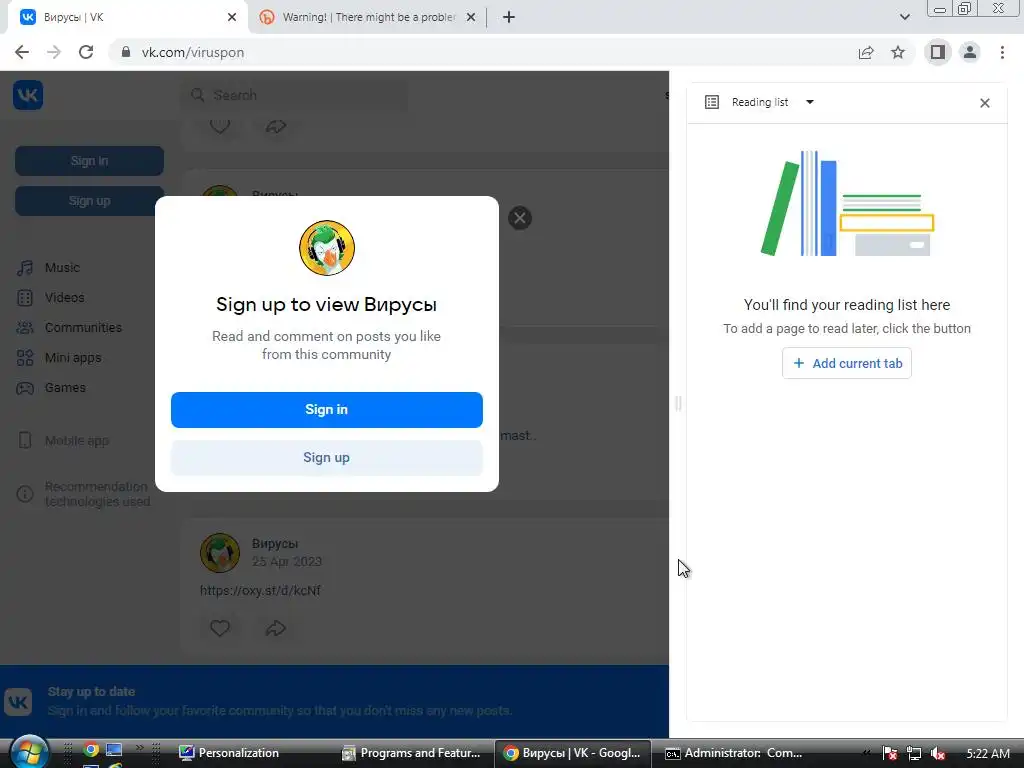Click the lock icon in the address bar
Viewport: 1024px width, 768px height.
[x=126, y=52]
